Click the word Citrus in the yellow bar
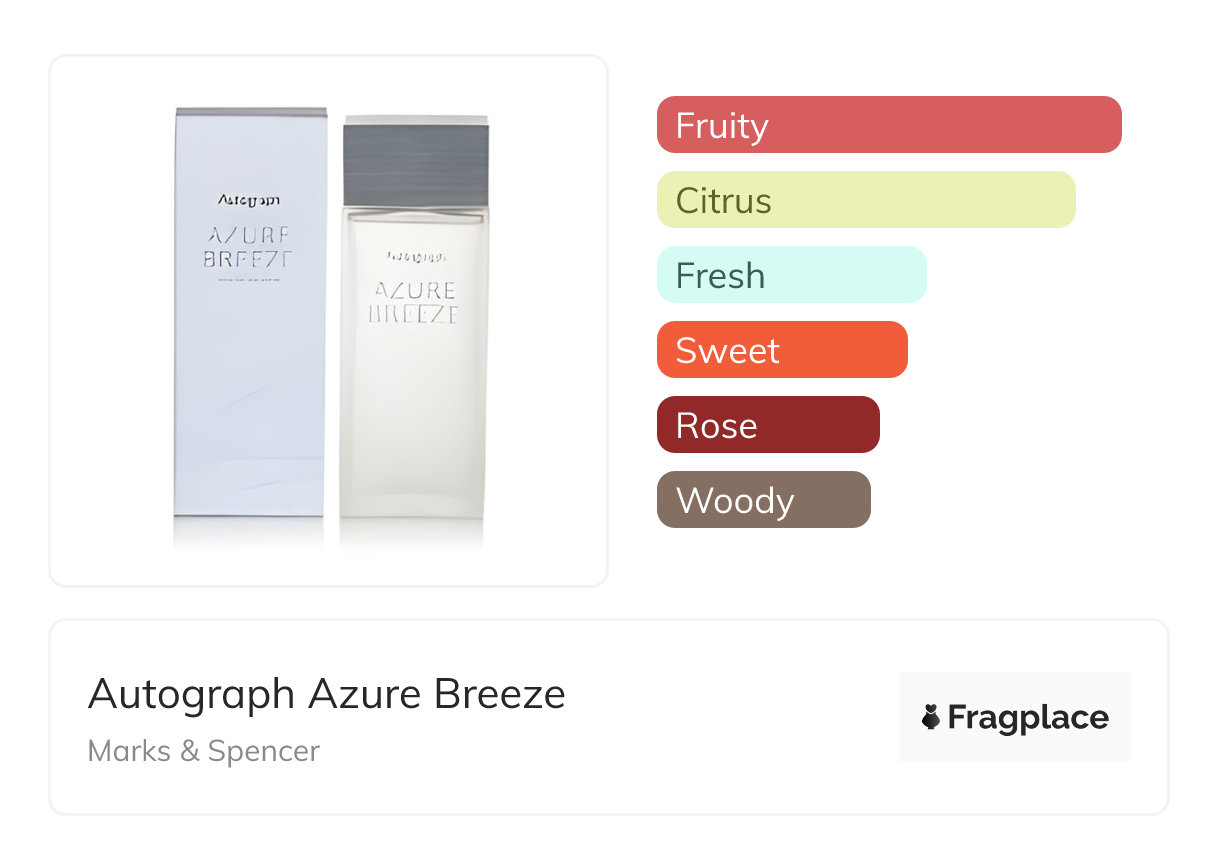Screen dimensions: 1218x864 coord(724,201)
